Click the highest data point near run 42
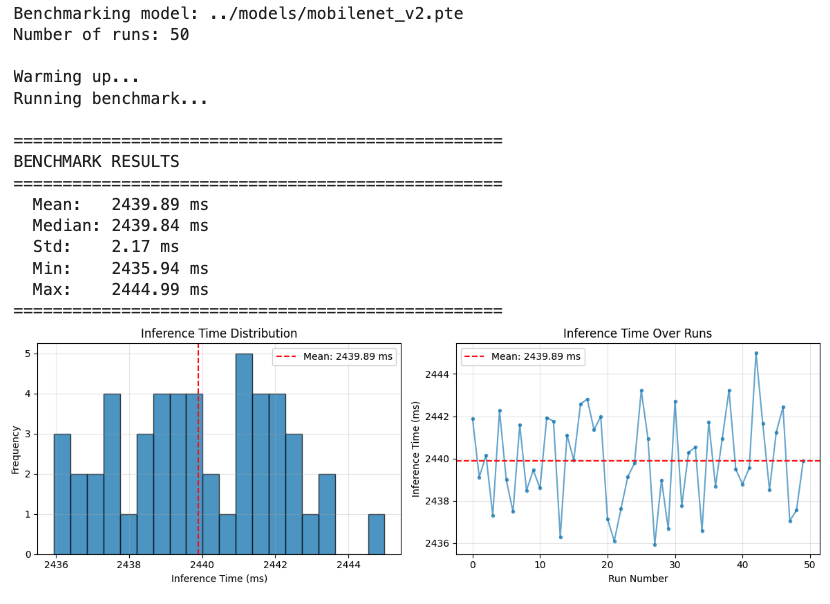 (x=756, y=352)
